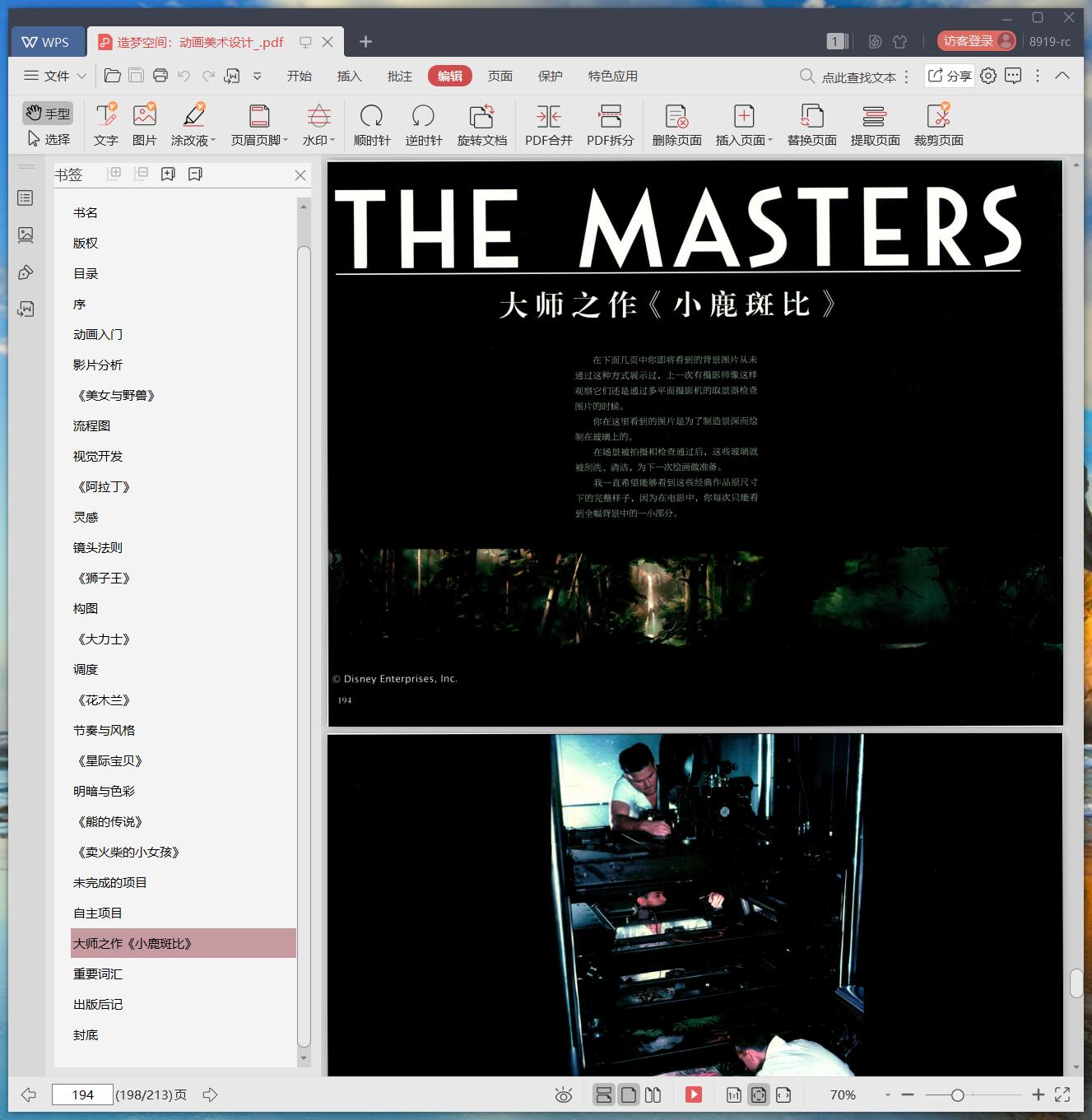The width and height of the screenshot is (1092, 1120).
Task: Select bookmark 《花木兰》
Action: pyautogui.click(x=103, y=699)
